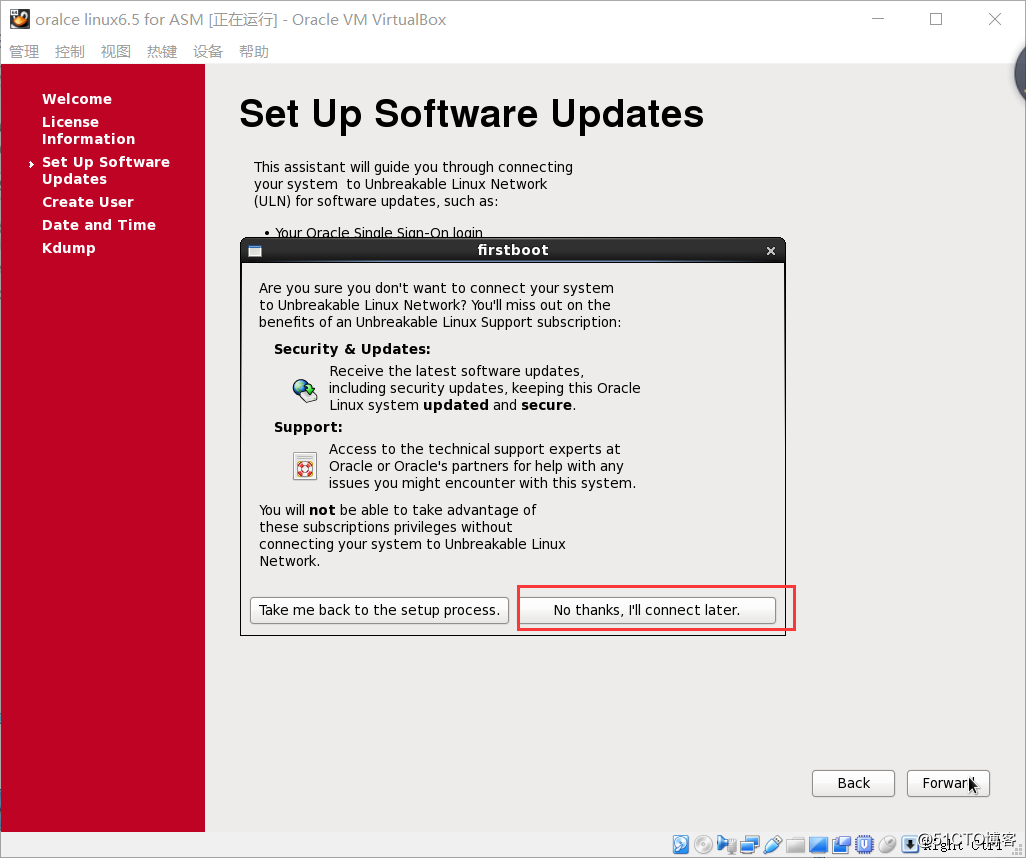Click the firstboot dialog window icon
Image resolution: width=1026 pixels, height=858 pixels.
pyautogui.click(x=255, y=251)
